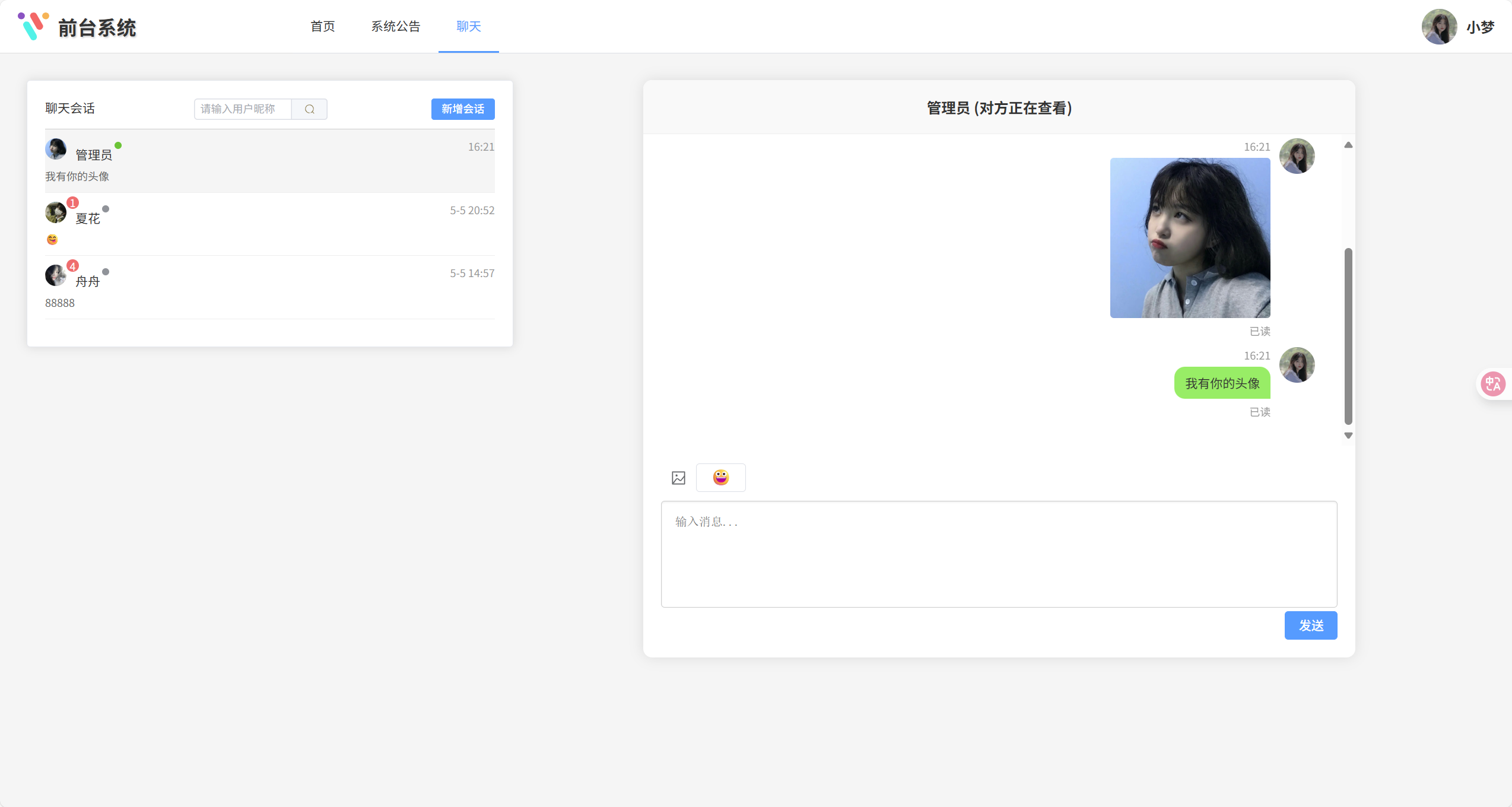
Task: Click the pink translate floating icon
Action: click(1492, 384)
